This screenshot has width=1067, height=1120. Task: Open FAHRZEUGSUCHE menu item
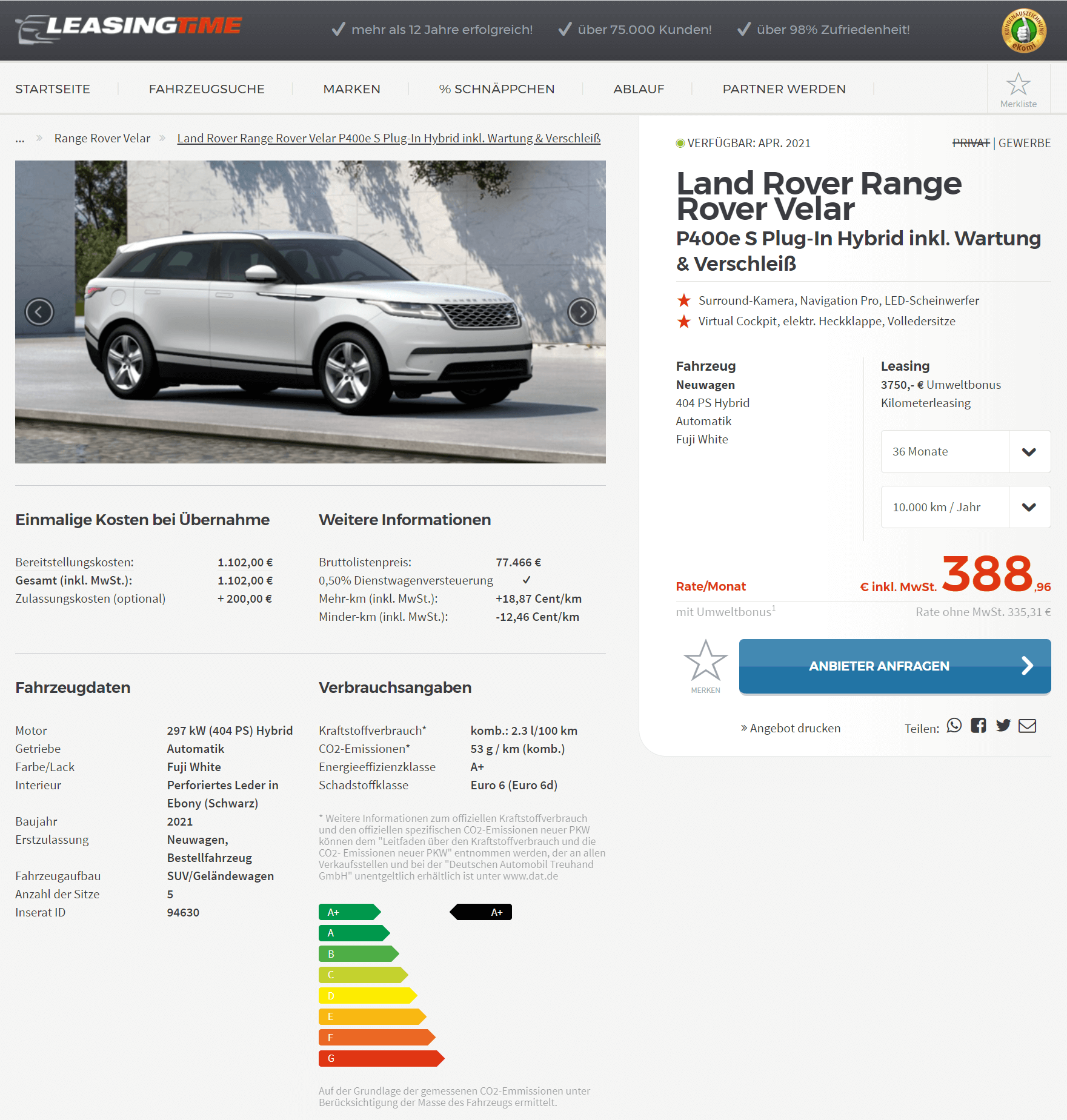pyautogui.click(x=207, y=89)
